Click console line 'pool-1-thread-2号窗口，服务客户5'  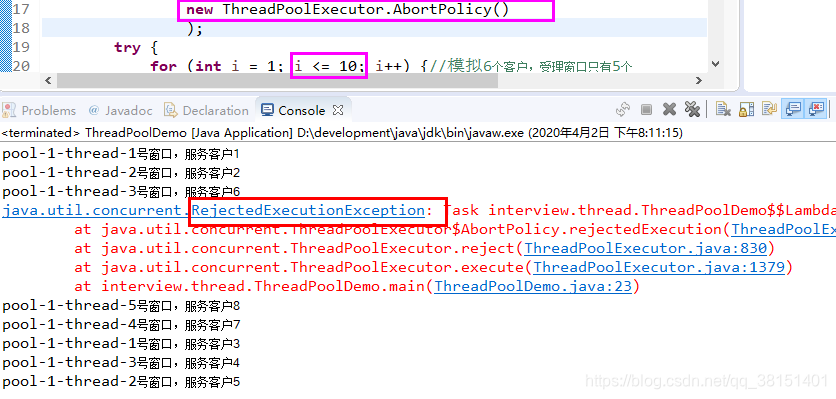121,381
